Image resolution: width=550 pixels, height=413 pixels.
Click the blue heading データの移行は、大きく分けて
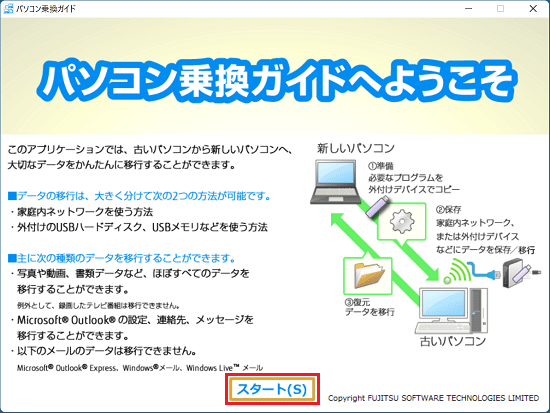[x=139, y=196]
